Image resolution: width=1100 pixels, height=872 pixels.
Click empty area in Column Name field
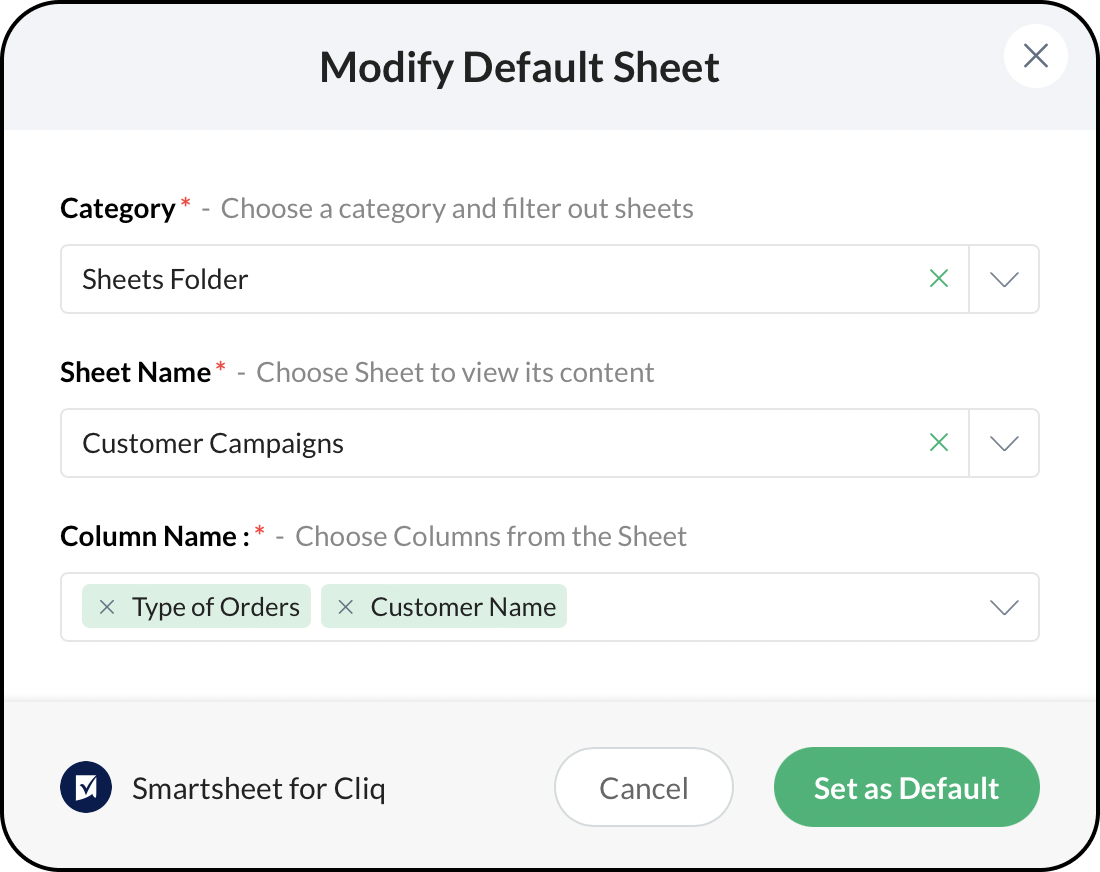[x=770, y=607]
